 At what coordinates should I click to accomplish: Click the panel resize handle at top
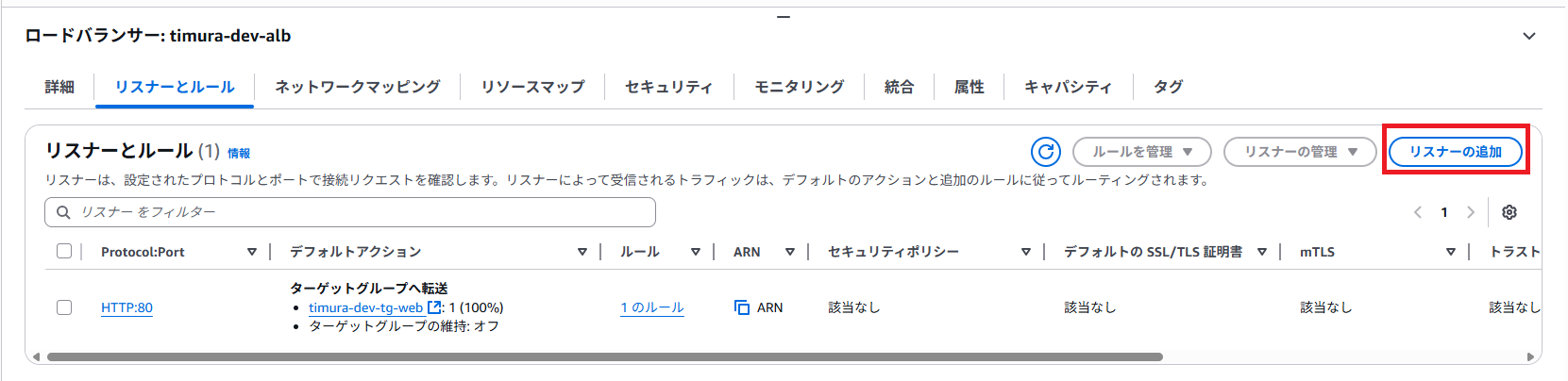(x=784, y=17)
